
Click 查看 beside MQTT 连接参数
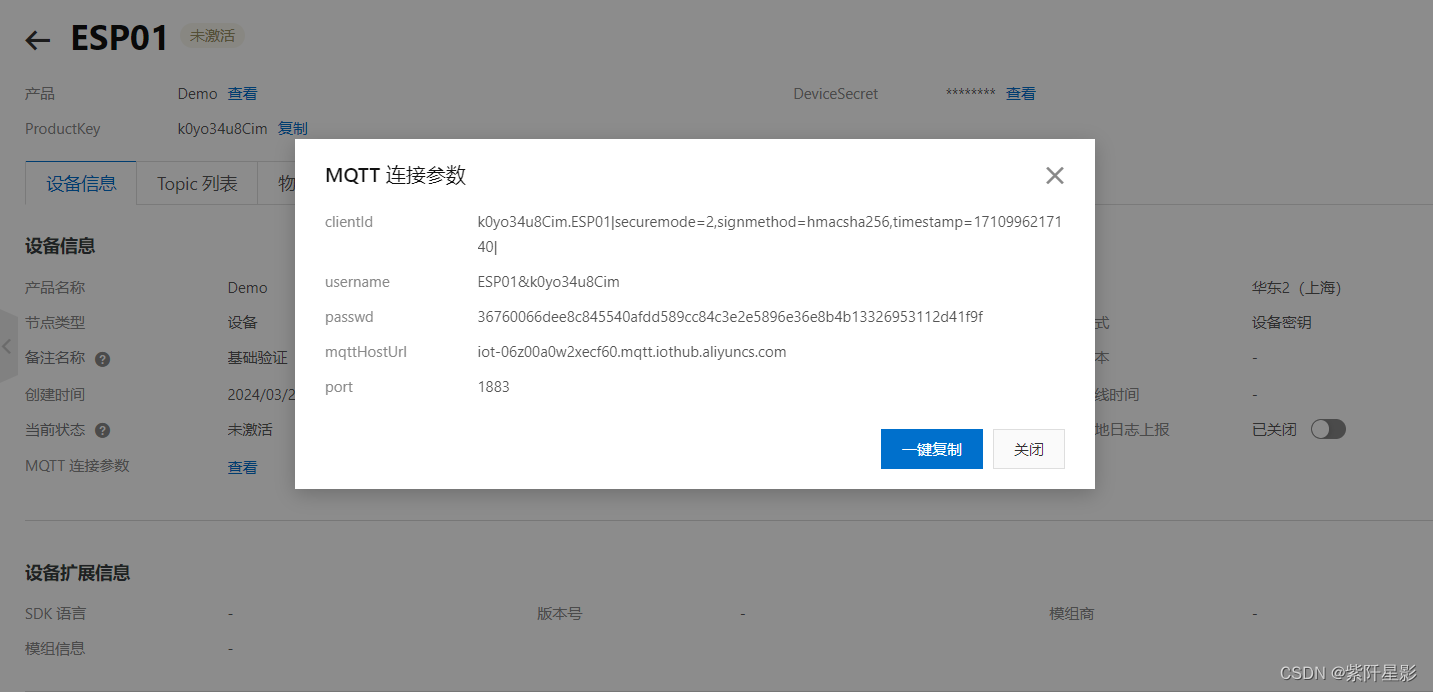click(x=242, y=465)
